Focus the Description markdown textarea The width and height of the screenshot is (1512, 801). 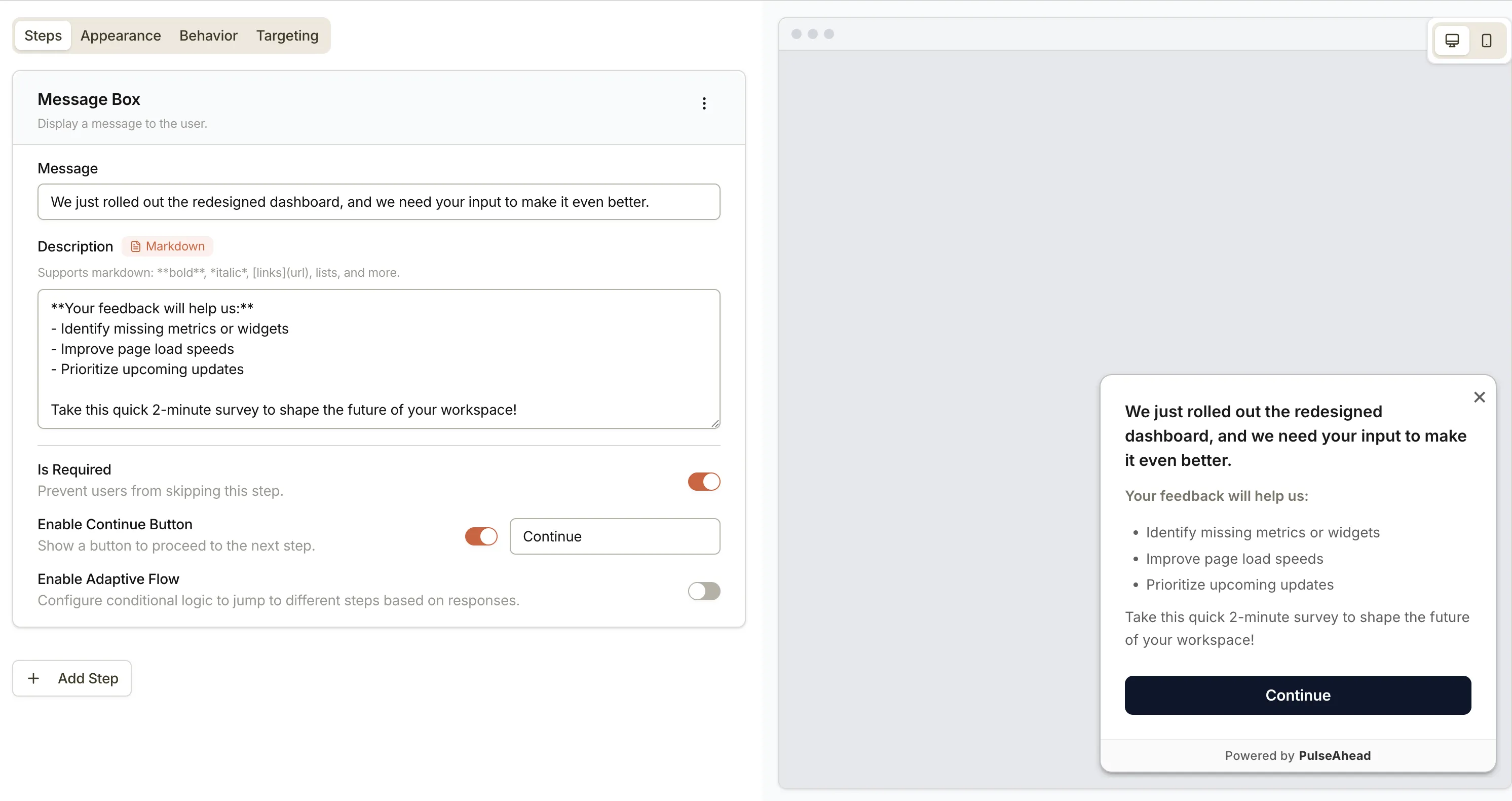tap(379, 358)
